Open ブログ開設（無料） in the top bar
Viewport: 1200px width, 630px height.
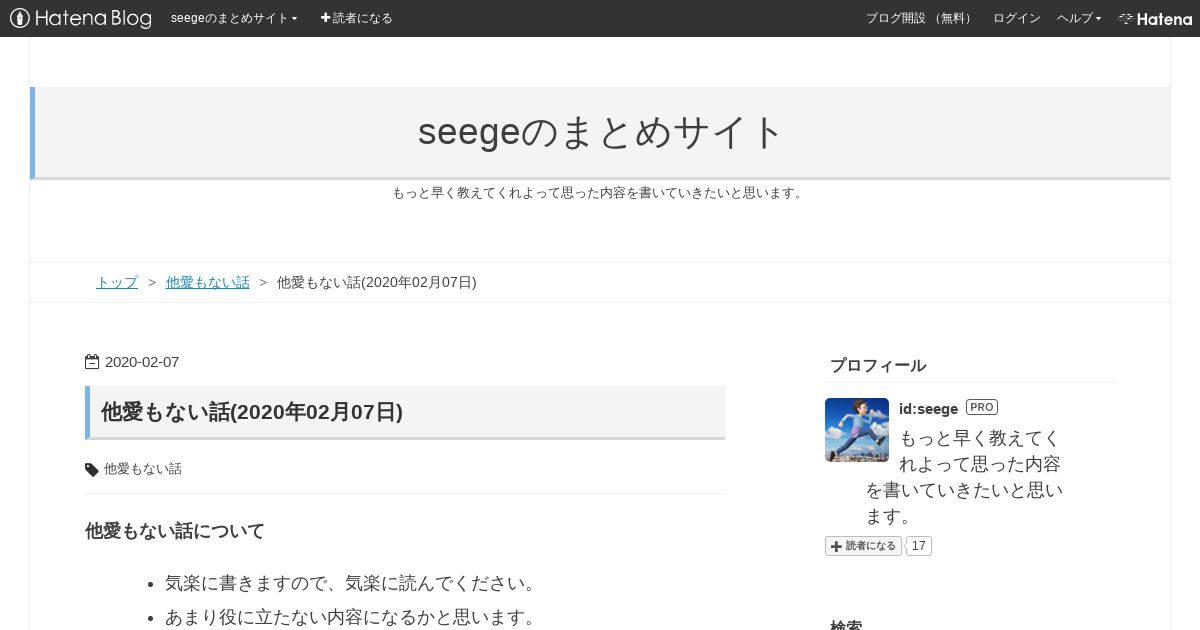tap(921, 18)
